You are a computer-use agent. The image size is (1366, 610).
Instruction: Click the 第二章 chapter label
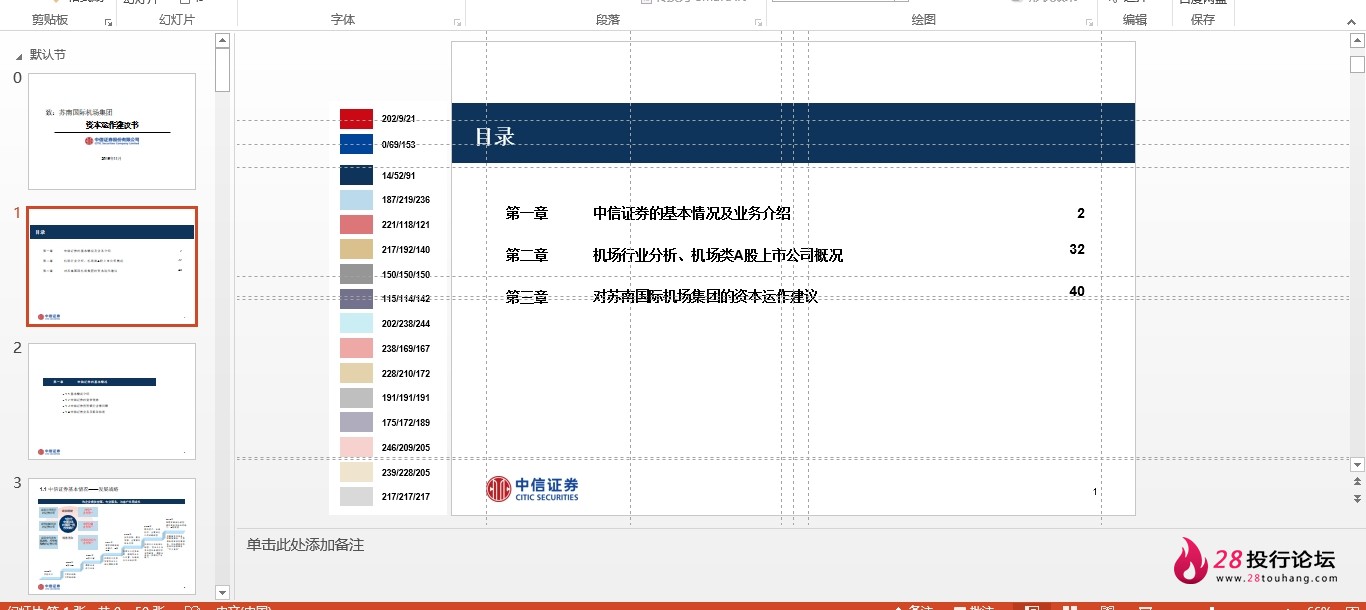(527, 256)
